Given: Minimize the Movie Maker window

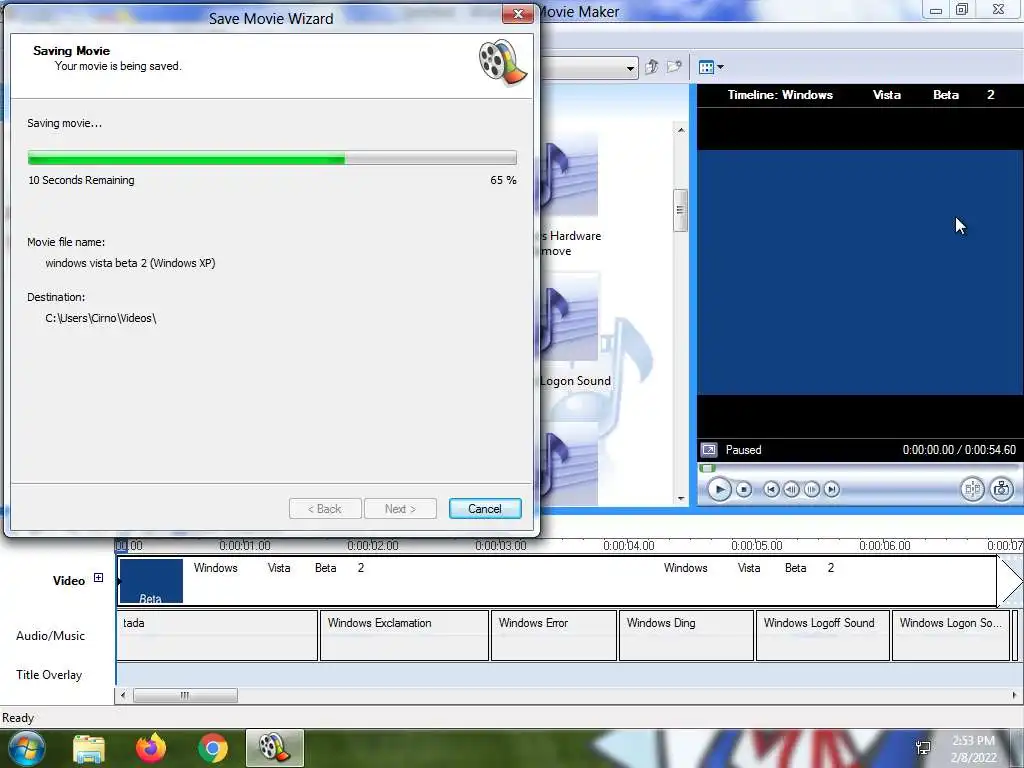Looking at the screenshot, I should (x=936, y=10).
